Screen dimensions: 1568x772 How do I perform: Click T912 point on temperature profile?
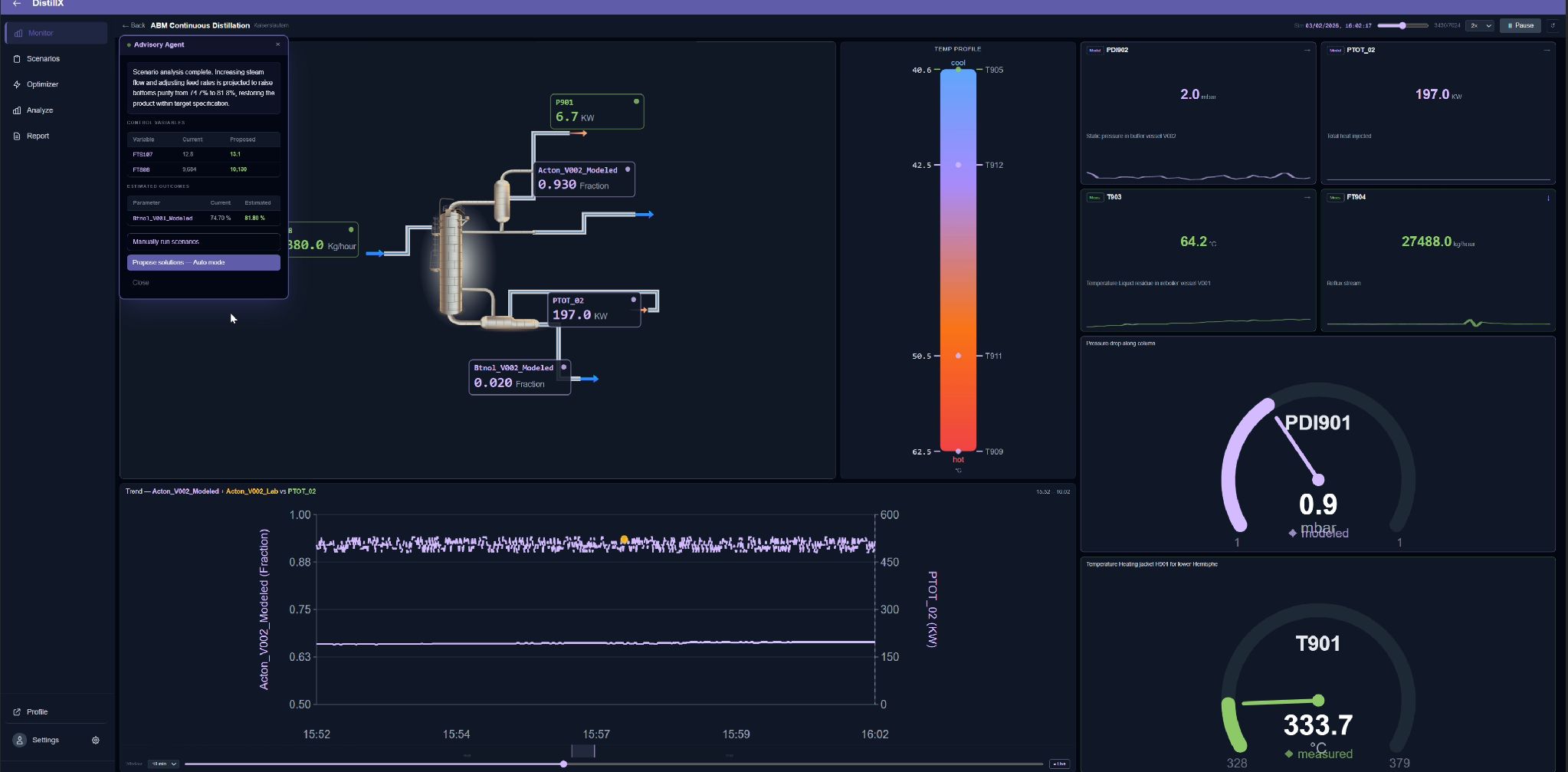tap(958, 165)
